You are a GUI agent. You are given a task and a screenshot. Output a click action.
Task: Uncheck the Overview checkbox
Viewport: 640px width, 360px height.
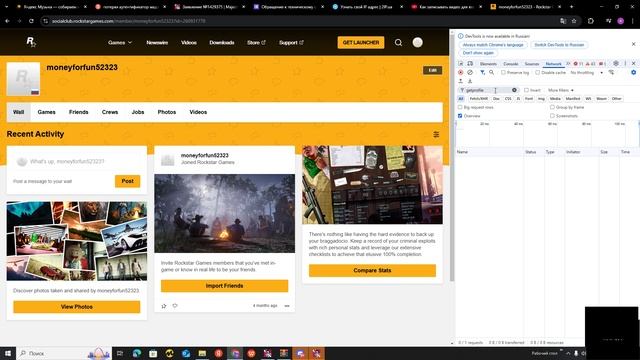[460, 116]
